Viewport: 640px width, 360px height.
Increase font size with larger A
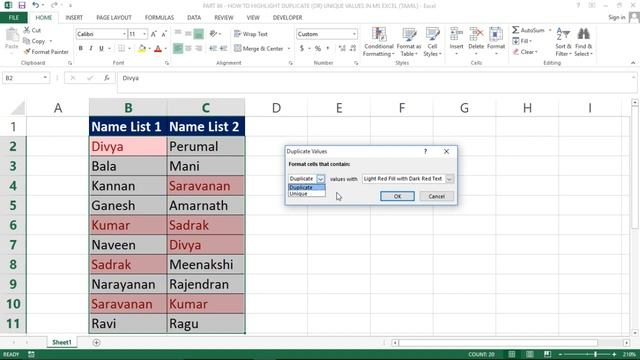coord(153,34)
